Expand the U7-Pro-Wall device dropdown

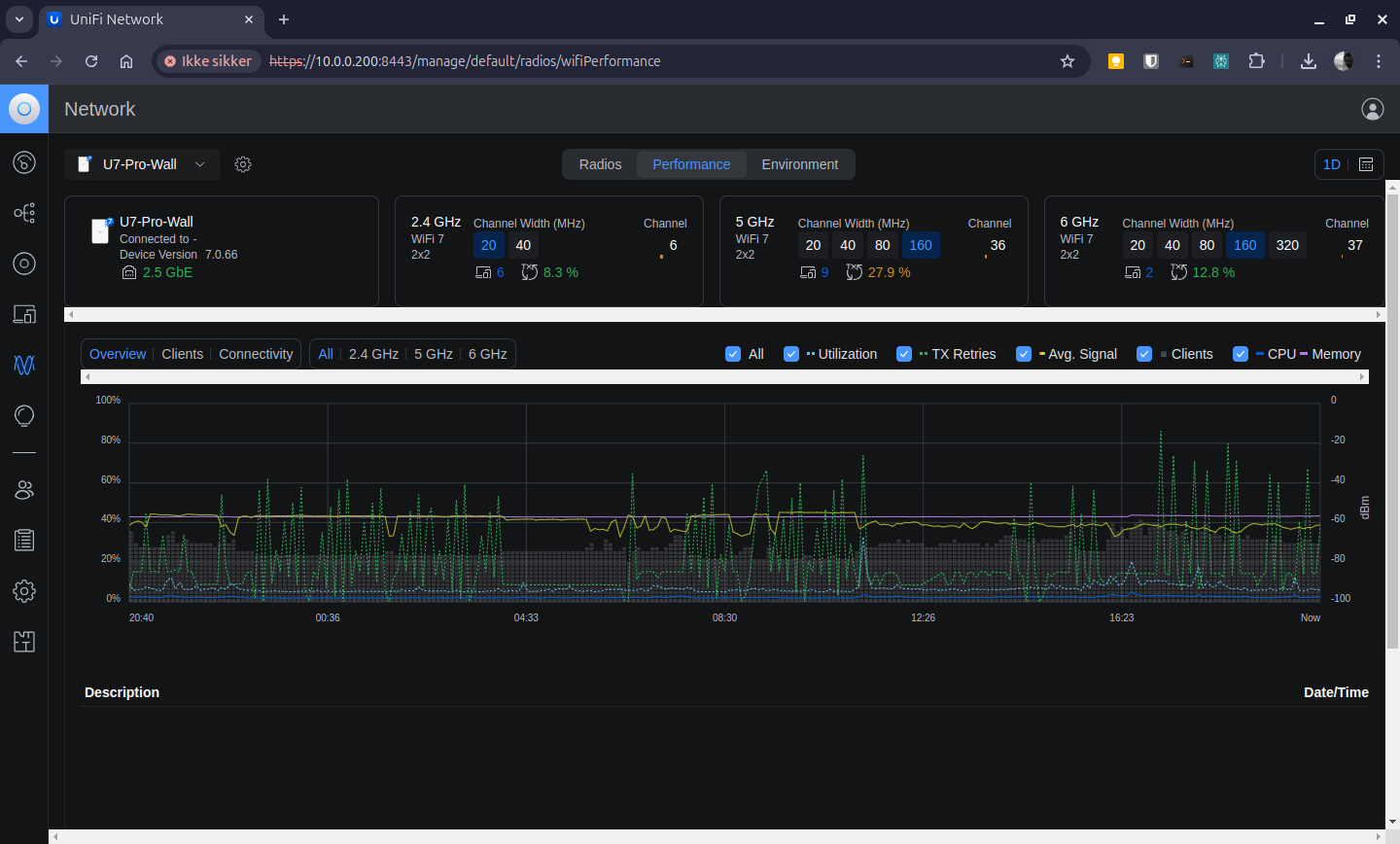click(142, 164)
